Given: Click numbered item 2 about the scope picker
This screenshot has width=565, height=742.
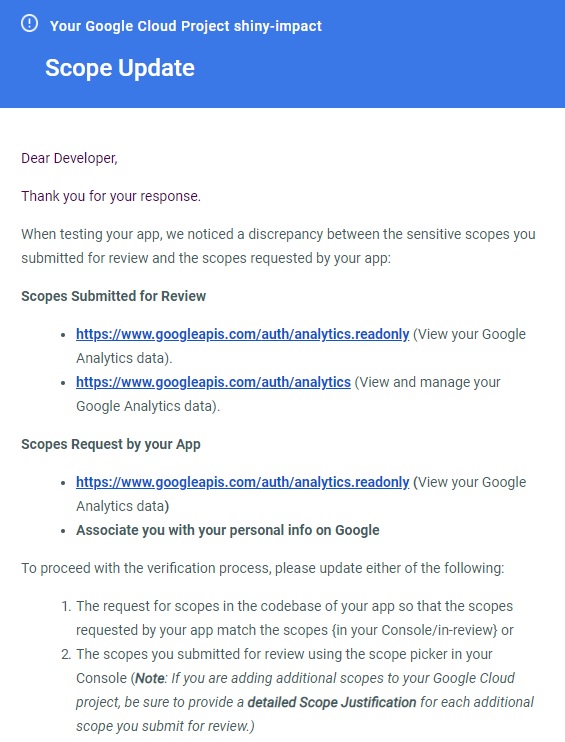Looking at the screenshot, I should 297,690.
